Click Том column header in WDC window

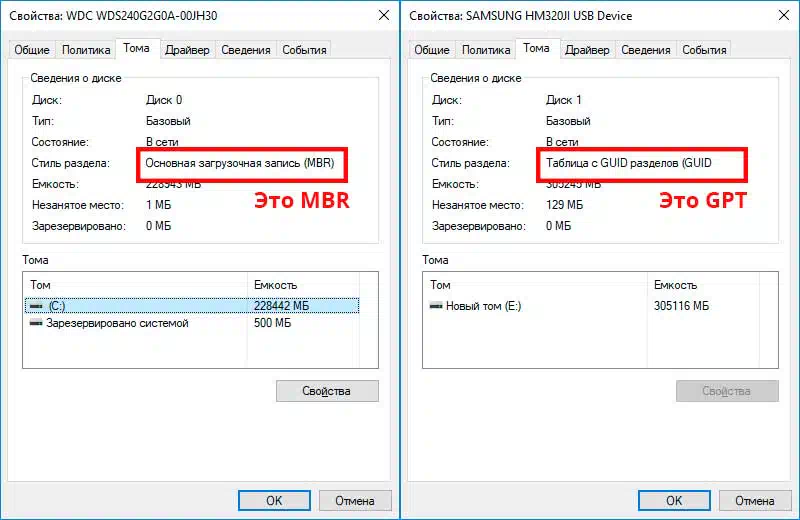pos(136,285)
